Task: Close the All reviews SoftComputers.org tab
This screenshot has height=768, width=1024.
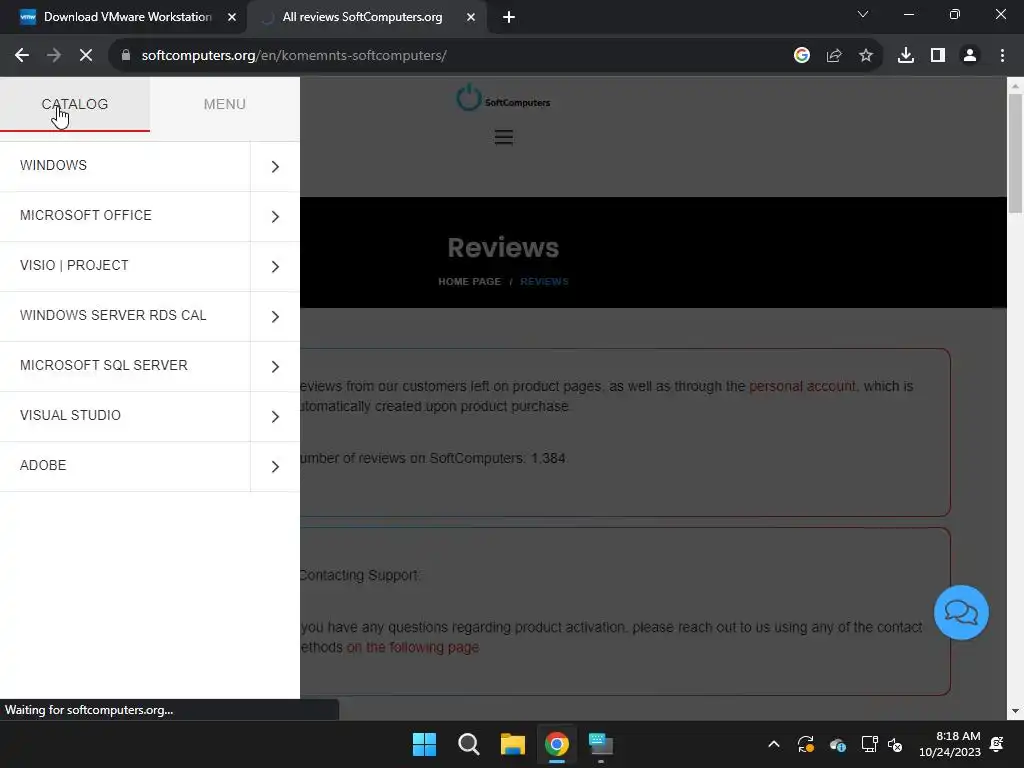Action: point(471,17)
